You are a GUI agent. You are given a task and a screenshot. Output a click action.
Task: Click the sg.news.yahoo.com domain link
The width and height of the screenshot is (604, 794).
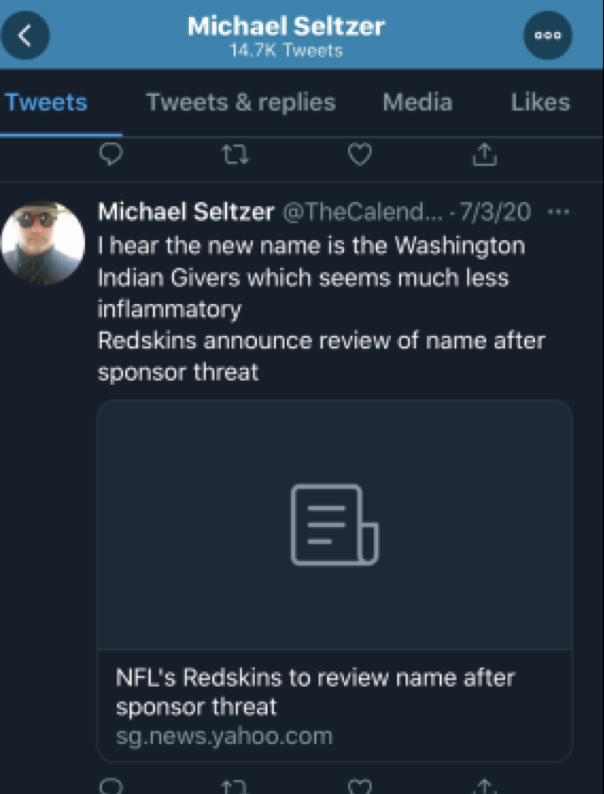(224, 737)
